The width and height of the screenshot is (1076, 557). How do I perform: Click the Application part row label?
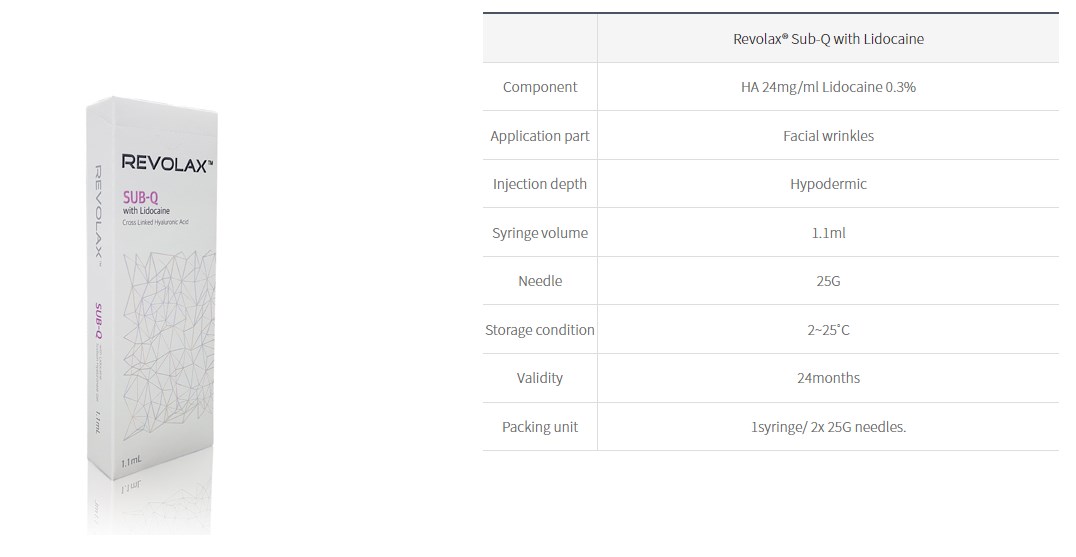(540, 136)
